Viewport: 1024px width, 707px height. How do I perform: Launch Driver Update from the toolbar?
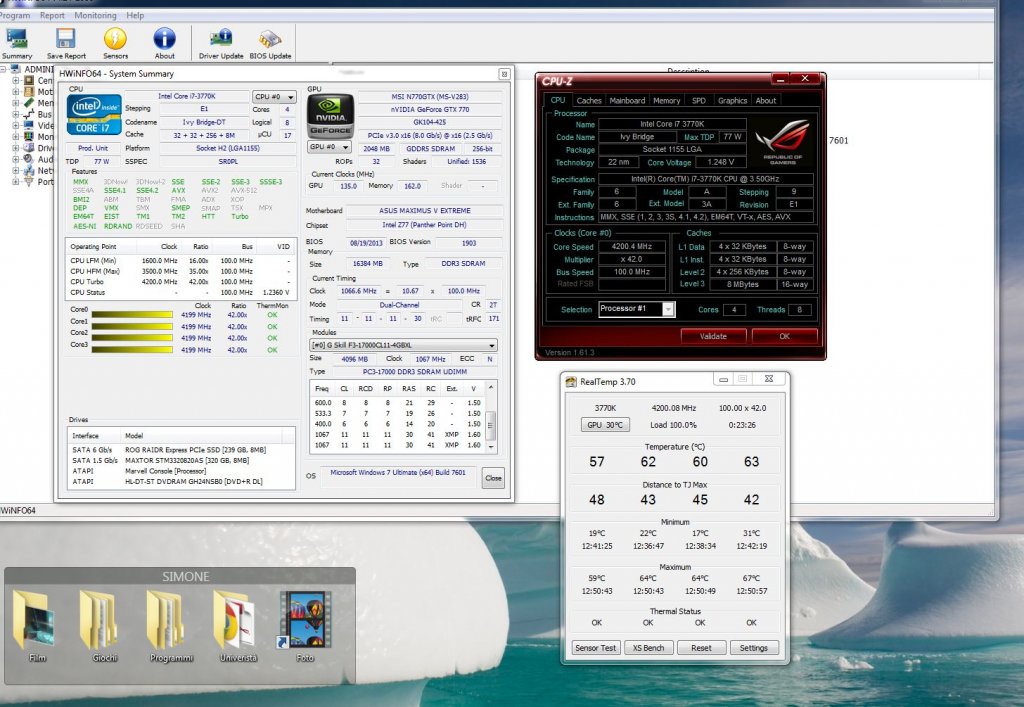coord(221,43)
